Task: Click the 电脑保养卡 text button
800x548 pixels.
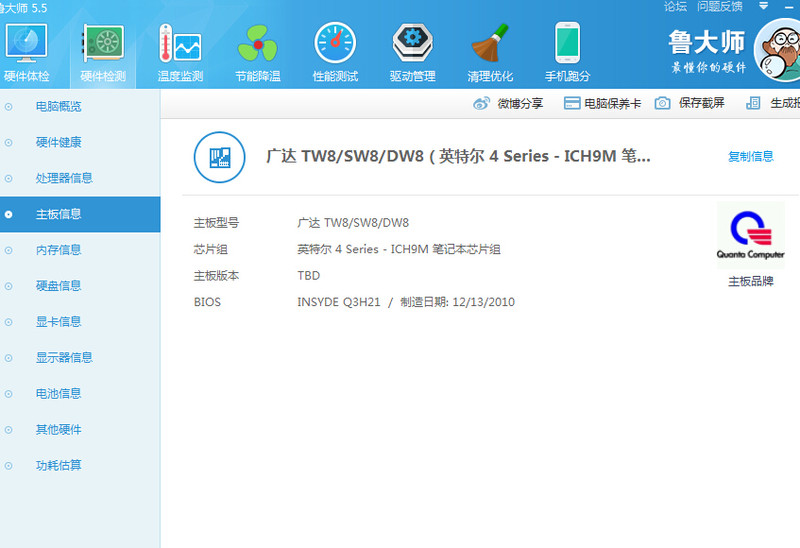Action: coord(612,104)
